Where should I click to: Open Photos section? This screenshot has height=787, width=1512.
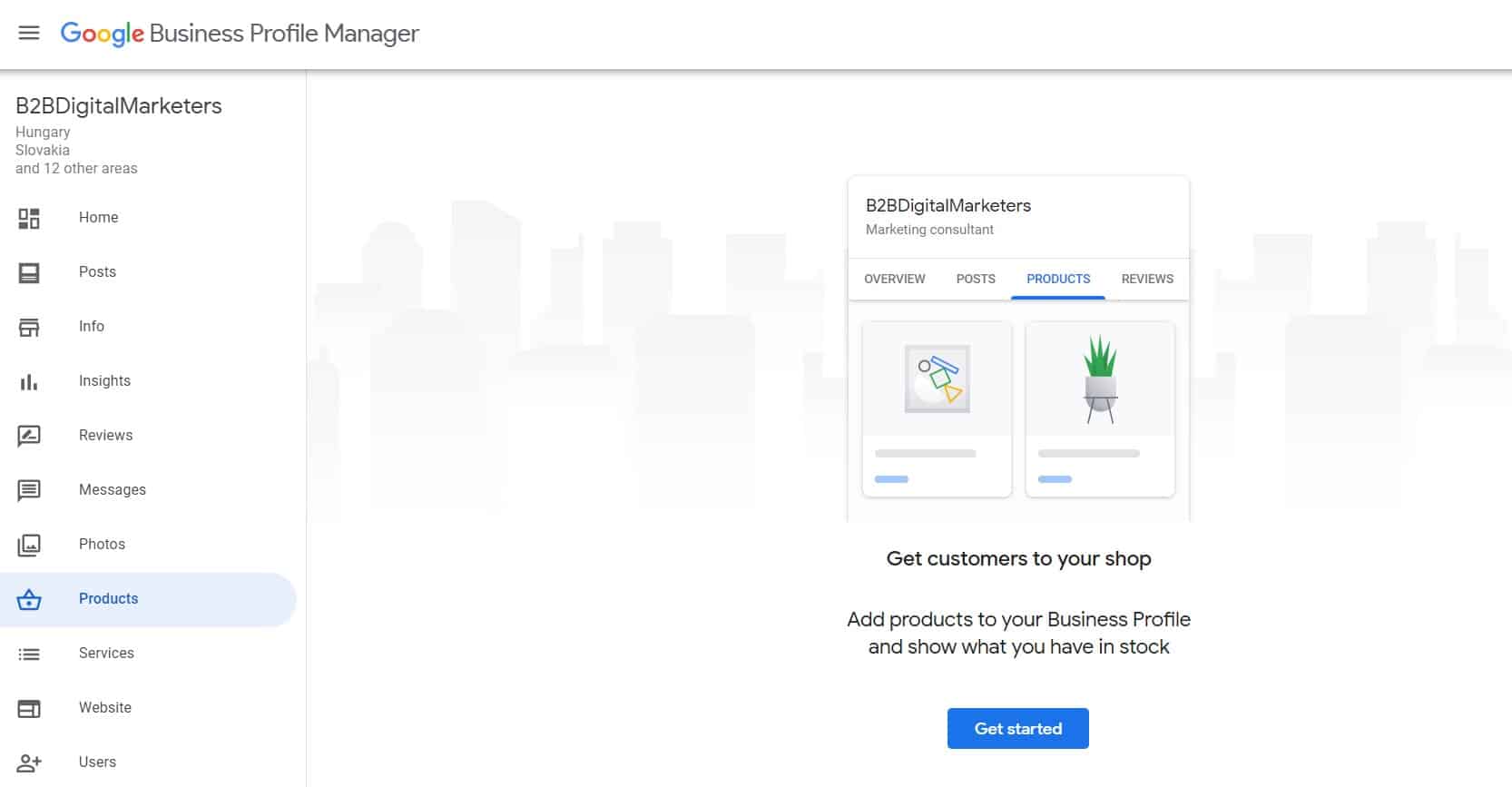click(148, 545)
